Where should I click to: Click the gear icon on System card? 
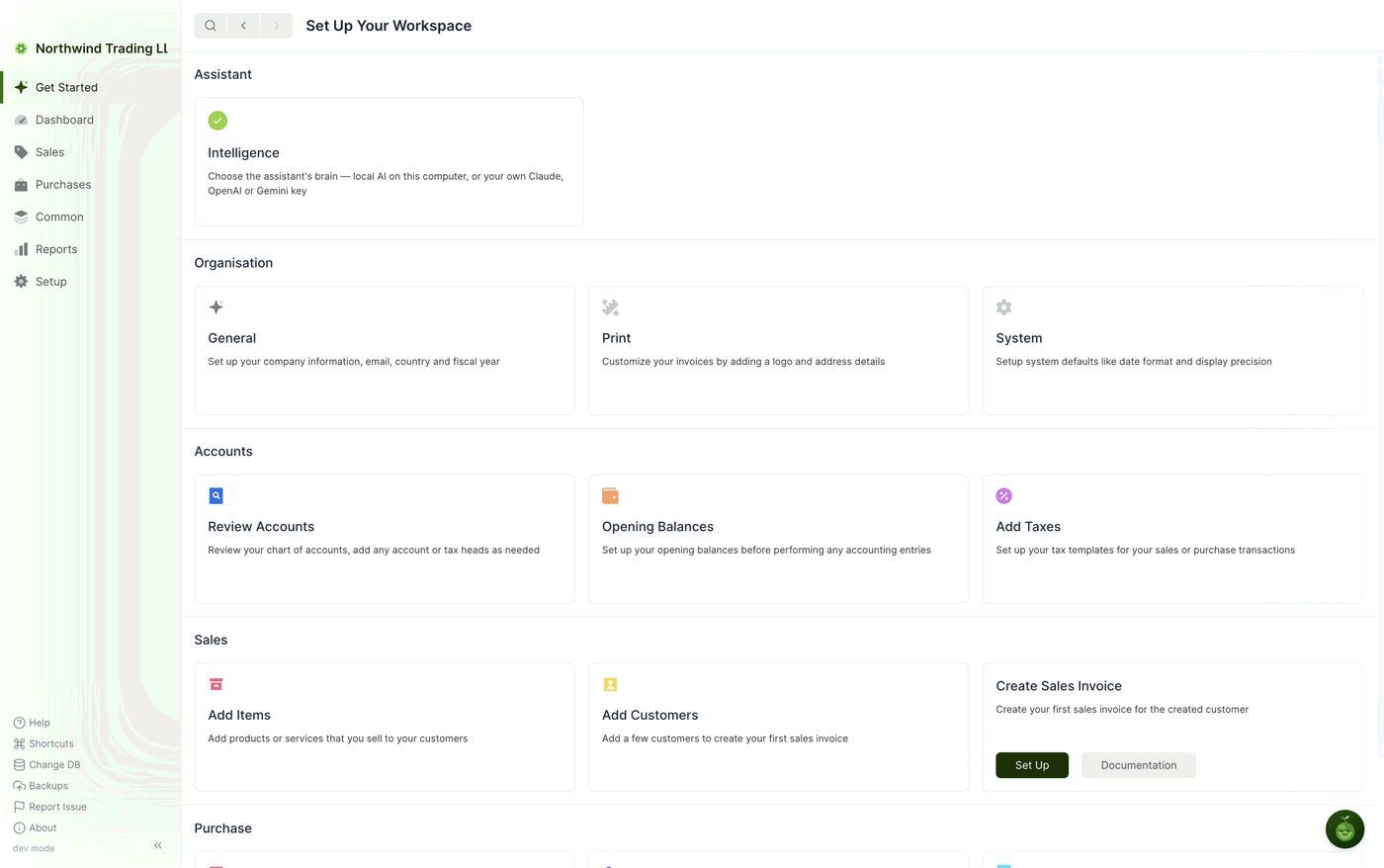(1003, 307)
